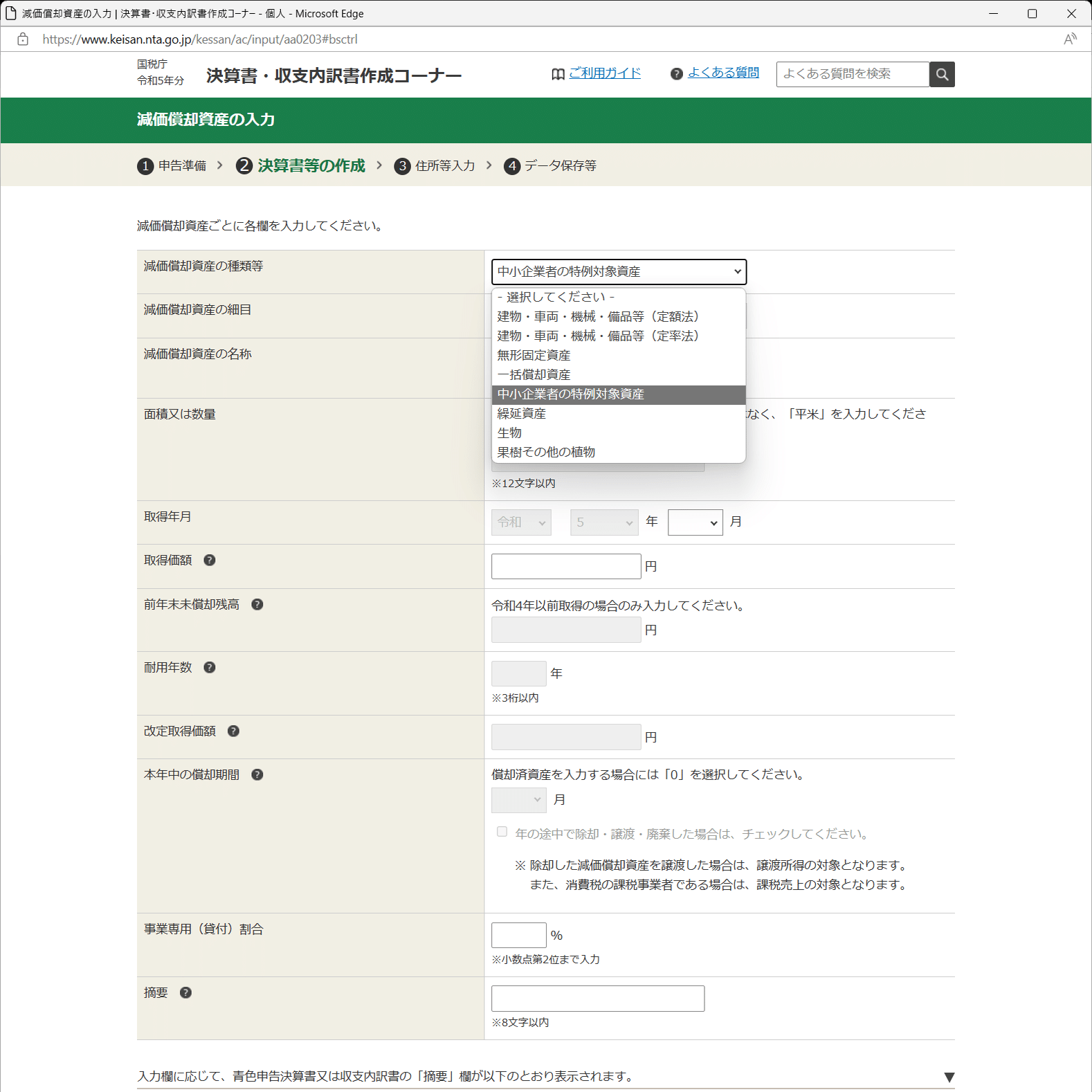The height and width of the screenshot is (1092, 1092).
Task: Select 一括償却資産 option
Action: [619, 374]
